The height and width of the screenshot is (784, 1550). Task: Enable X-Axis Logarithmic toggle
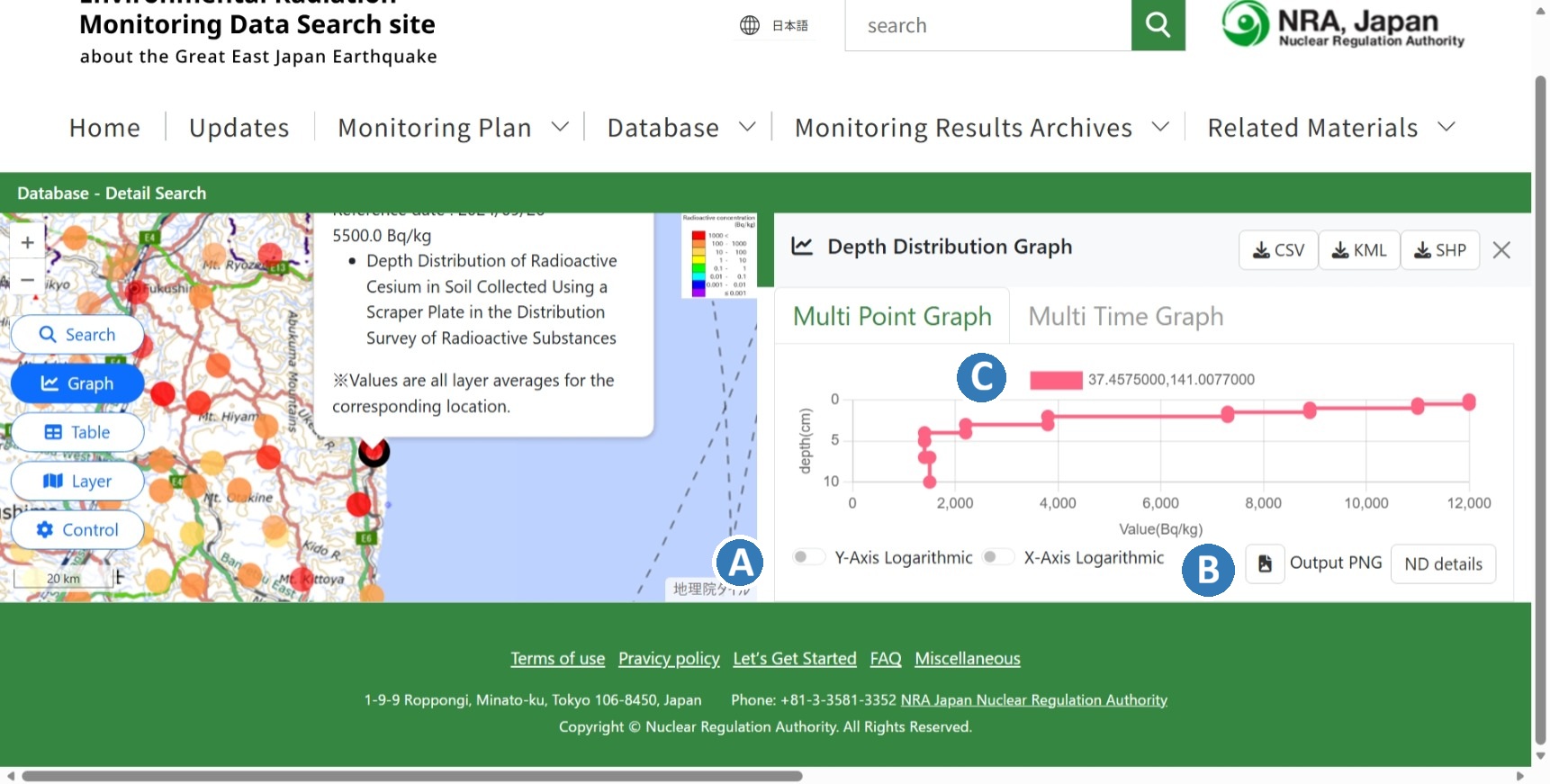pos(997,557)
